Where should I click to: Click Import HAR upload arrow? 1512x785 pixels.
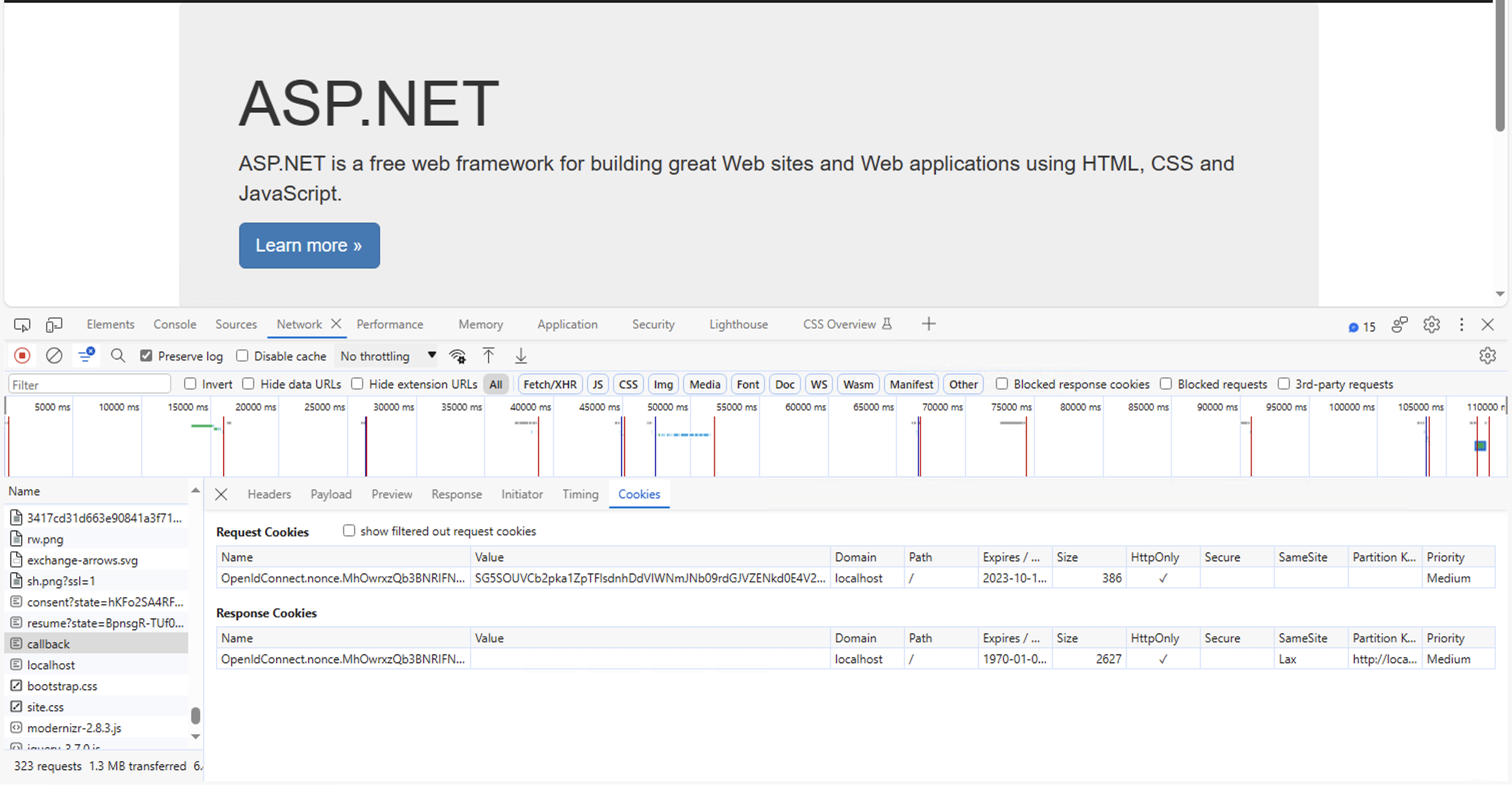point(488,356)
